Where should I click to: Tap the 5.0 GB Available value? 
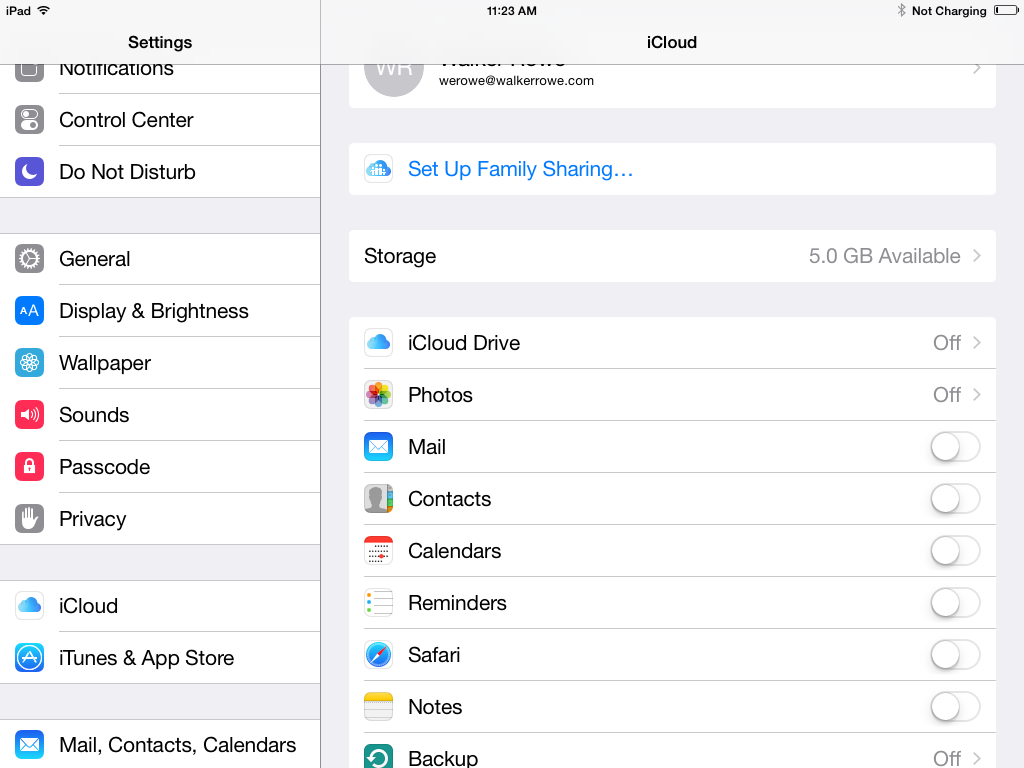point(884,256)
